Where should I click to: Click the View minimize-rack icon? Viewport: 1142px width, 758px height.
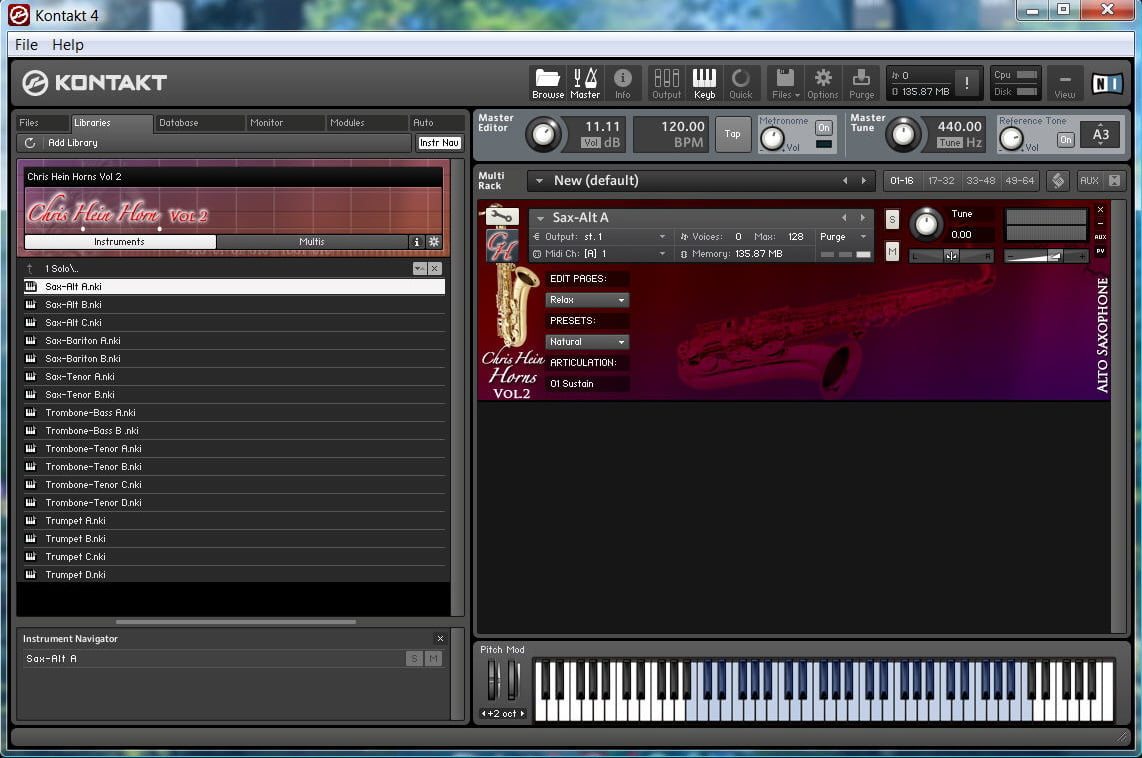[1065, 84]
